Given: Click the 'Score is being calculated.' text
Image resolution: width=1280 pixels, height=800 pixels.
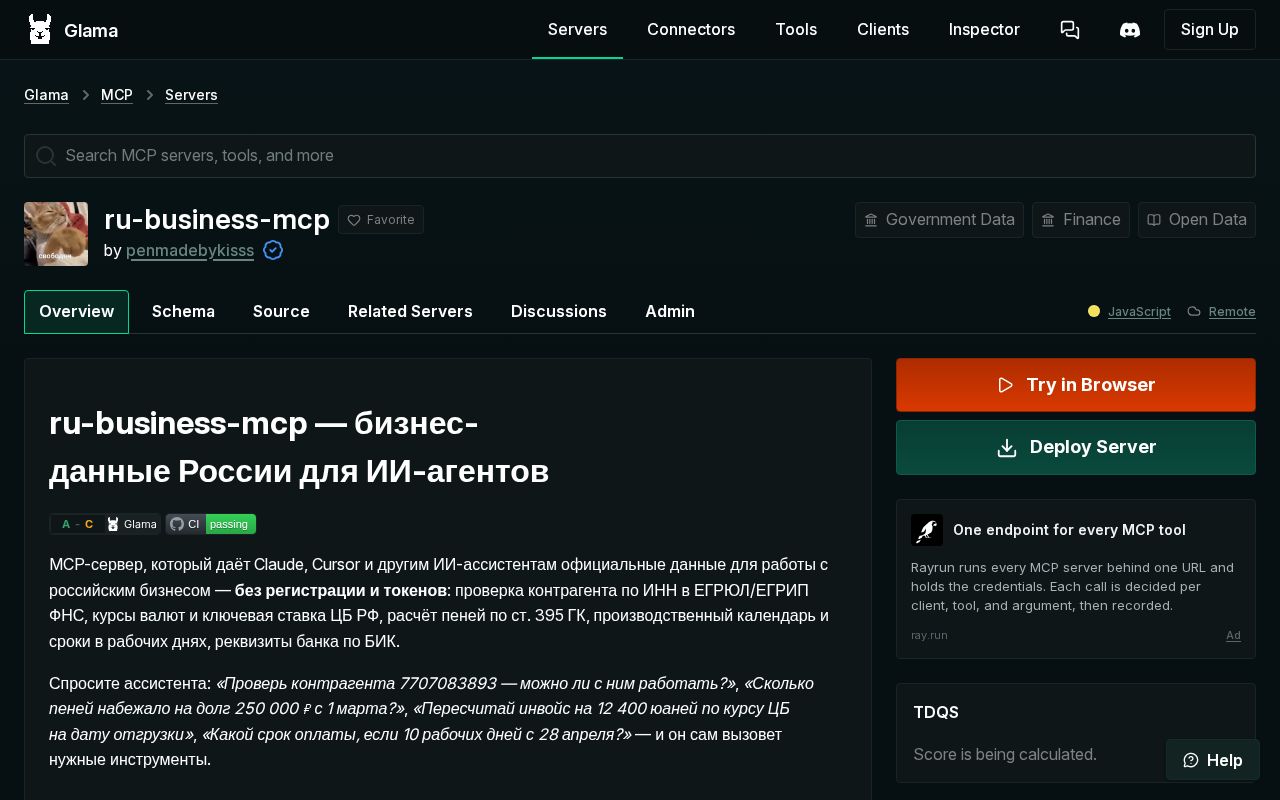Looking at the screenshot, I should tap(1005, 754).
